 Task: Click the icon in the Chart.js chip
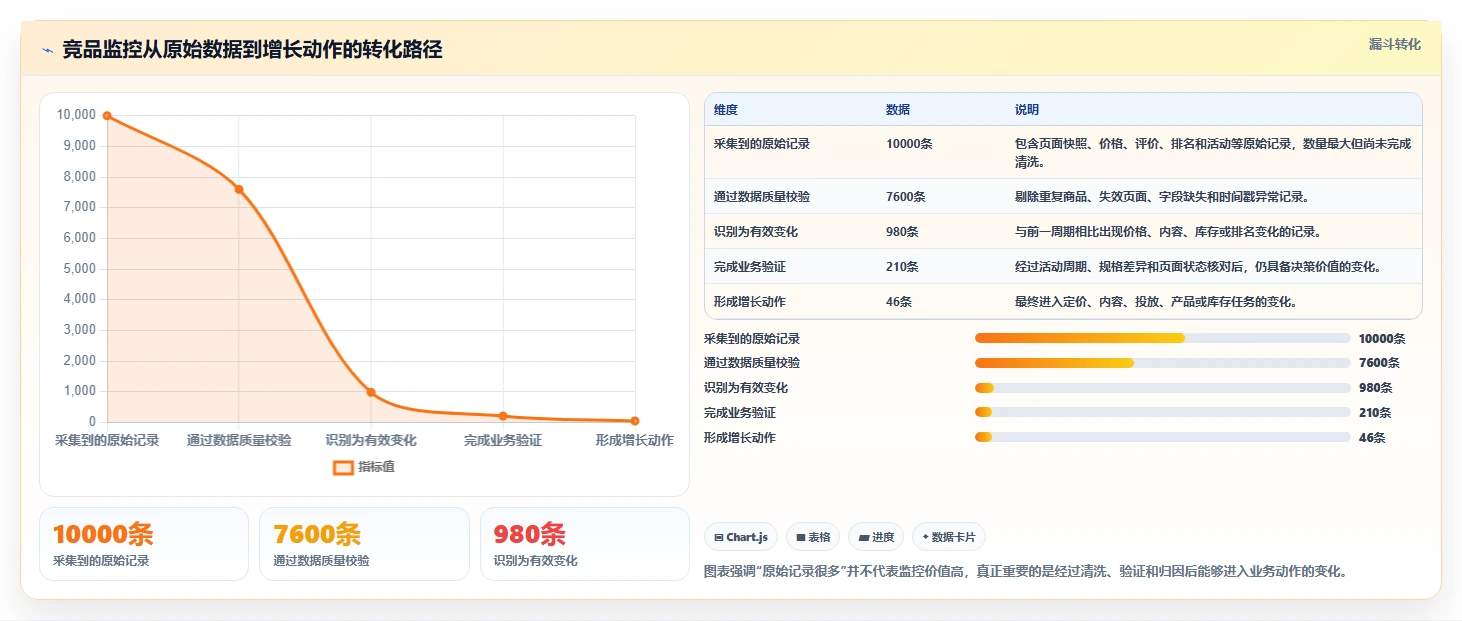click(x=718, y=538)
